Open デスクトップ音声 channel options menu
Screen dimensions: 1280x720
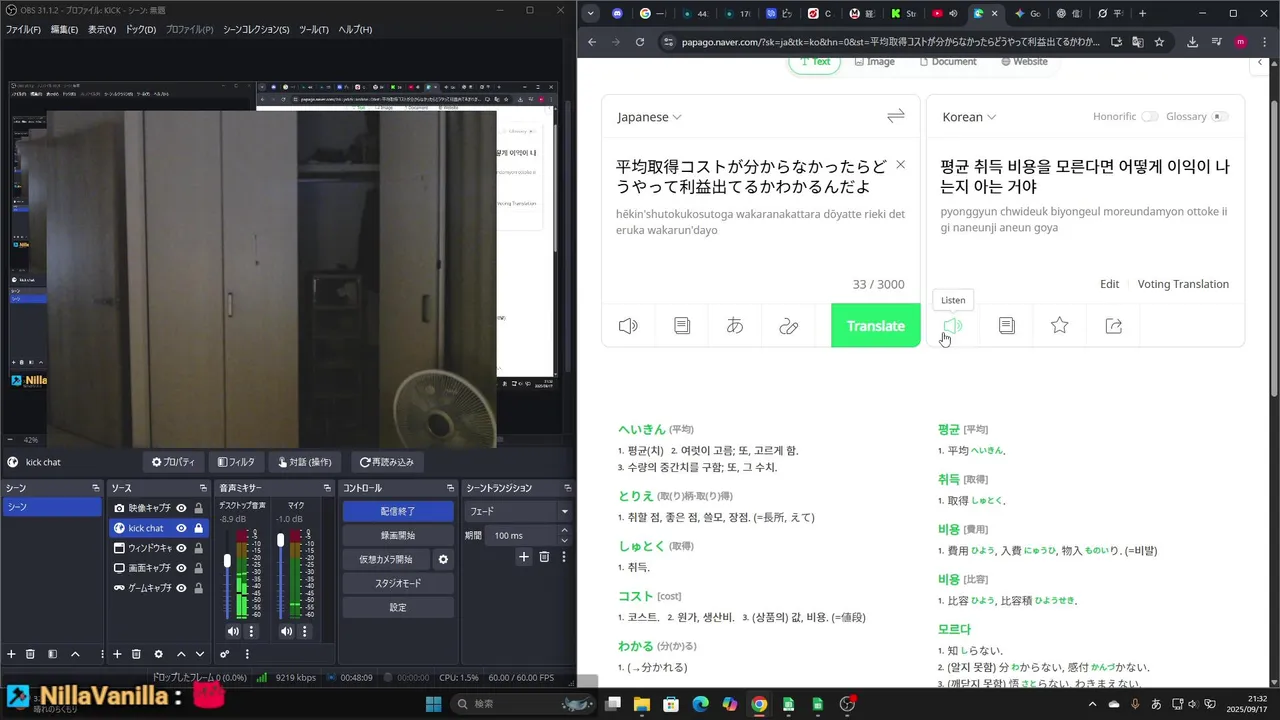coord(251,631)
